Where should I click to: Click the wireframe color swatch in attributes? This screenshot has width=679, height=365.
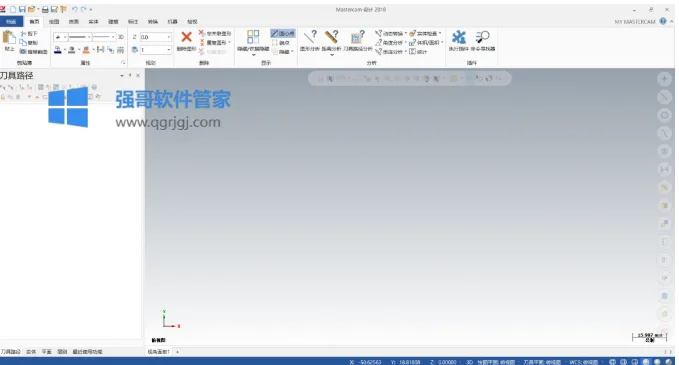click(58, 50)
